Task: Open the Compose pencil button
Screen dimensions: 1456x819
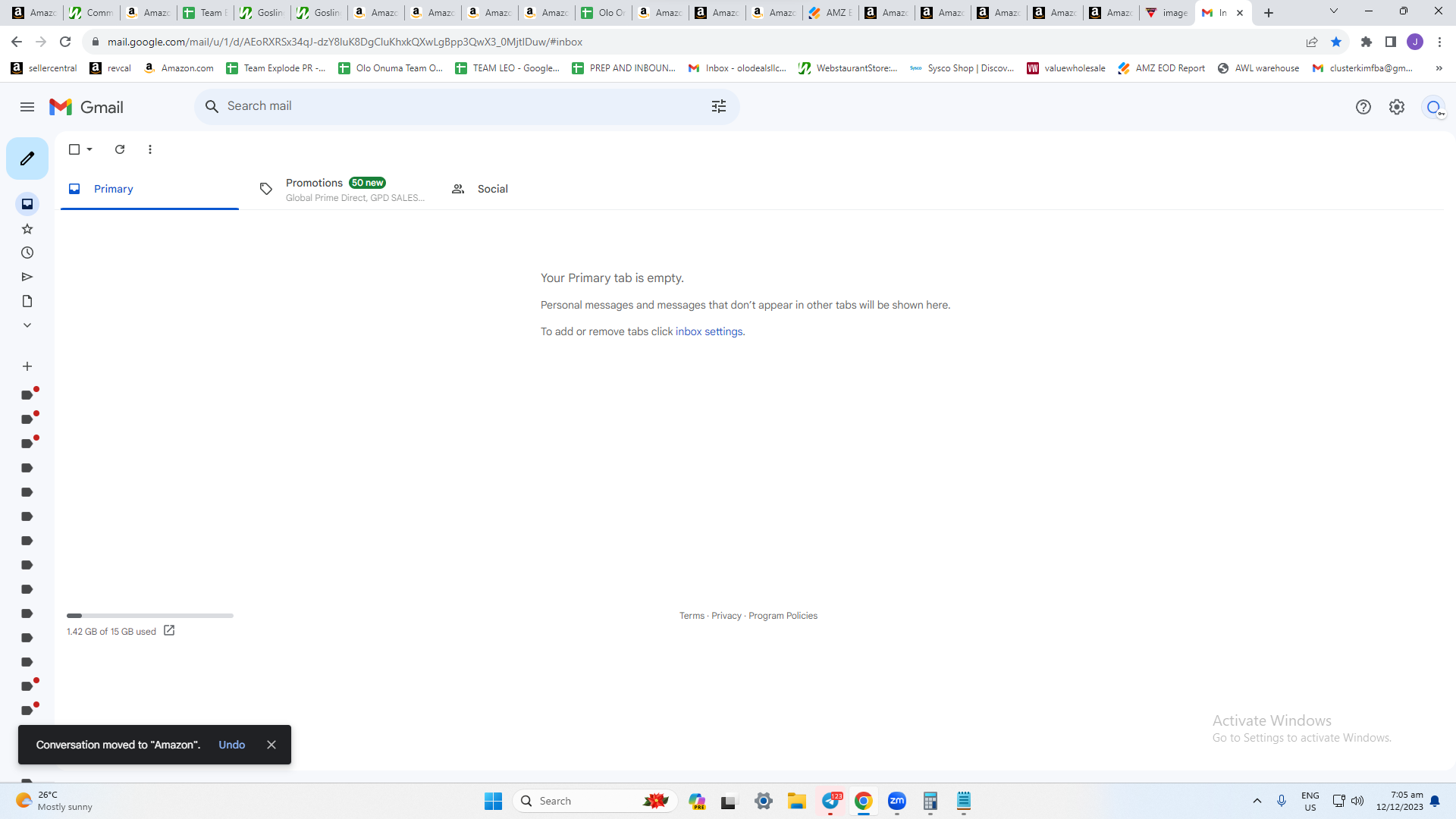Action: [x=27, y=158]
